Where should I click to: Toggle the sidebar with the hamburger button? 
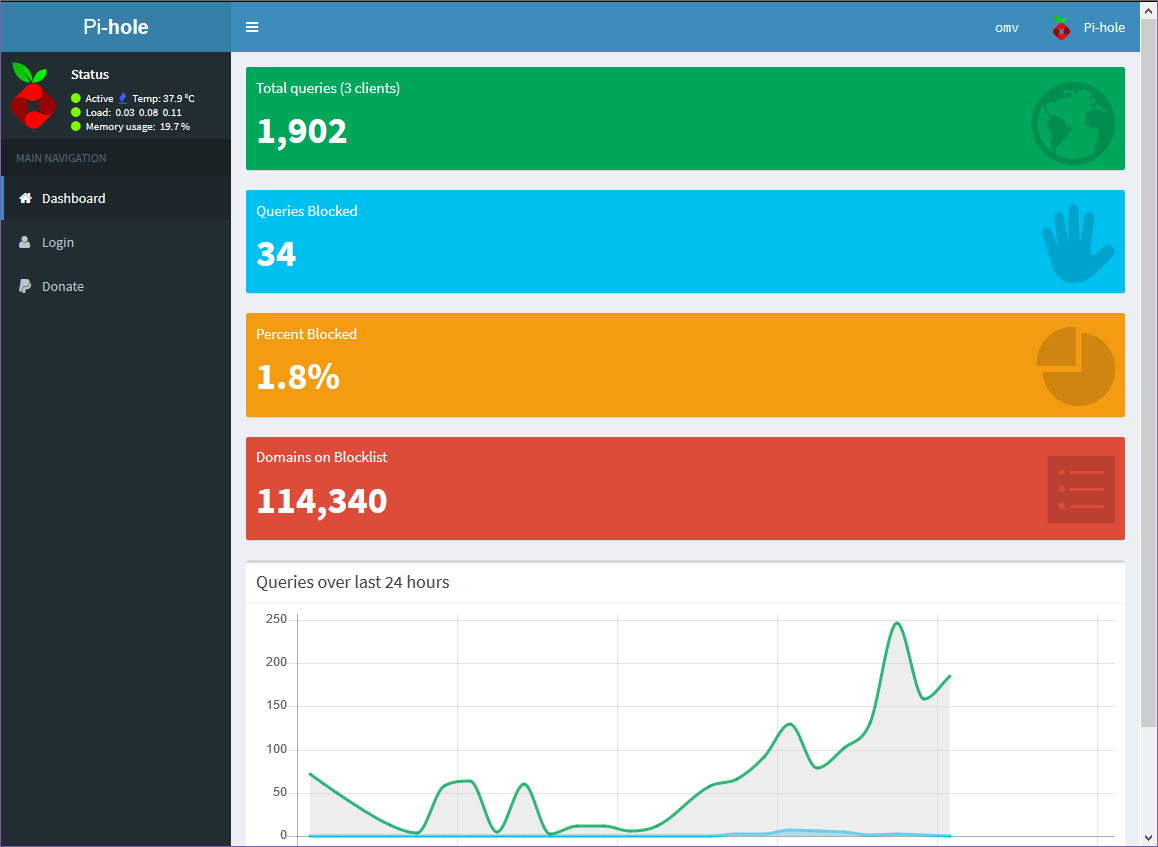pos(252,27)
